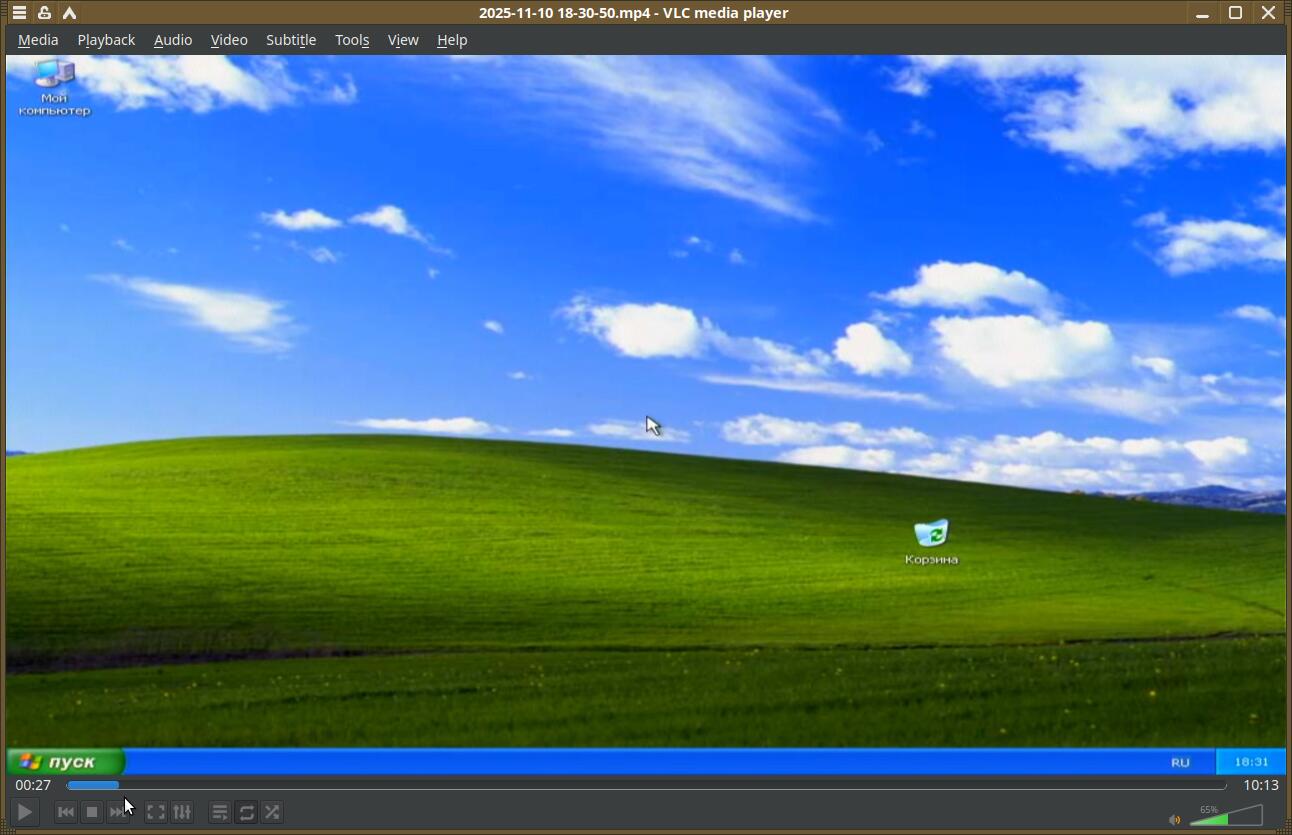Click the 'Мой компьютер' icon in the video
The width and height of the screenshot is (1292, 835).
pyautogui.click(x=54, y=87)
